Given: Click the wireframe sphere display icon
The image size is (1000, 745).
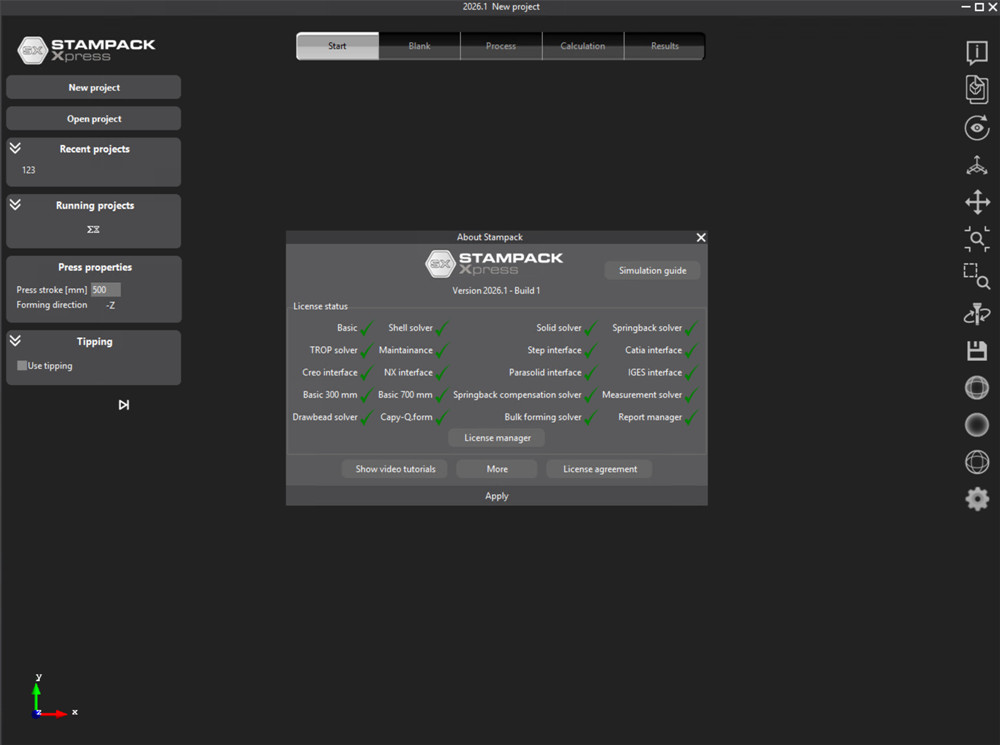Looking at the screenshot, I should point(976,462).
